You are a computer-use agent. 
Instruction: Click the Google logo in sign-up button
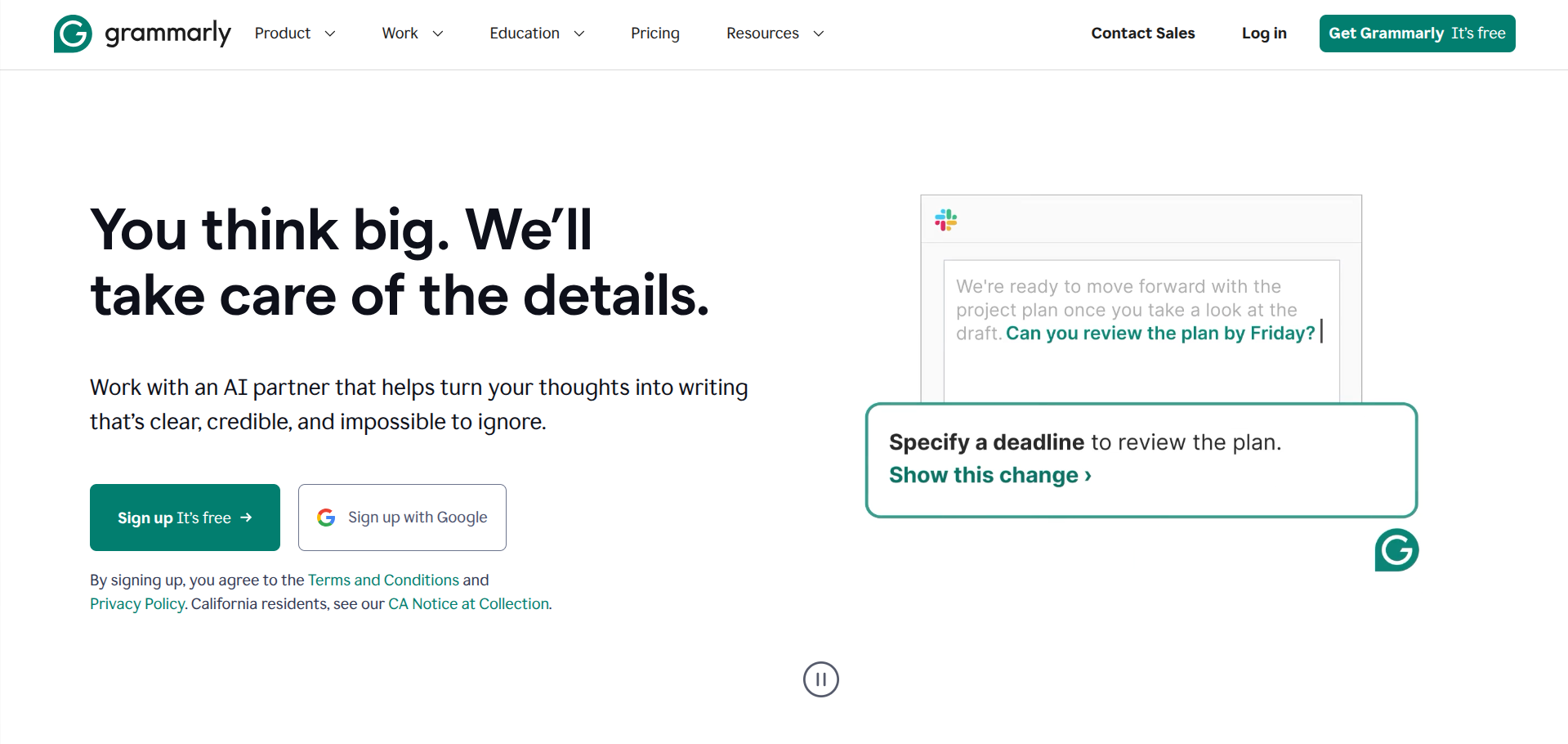point(326,518)
